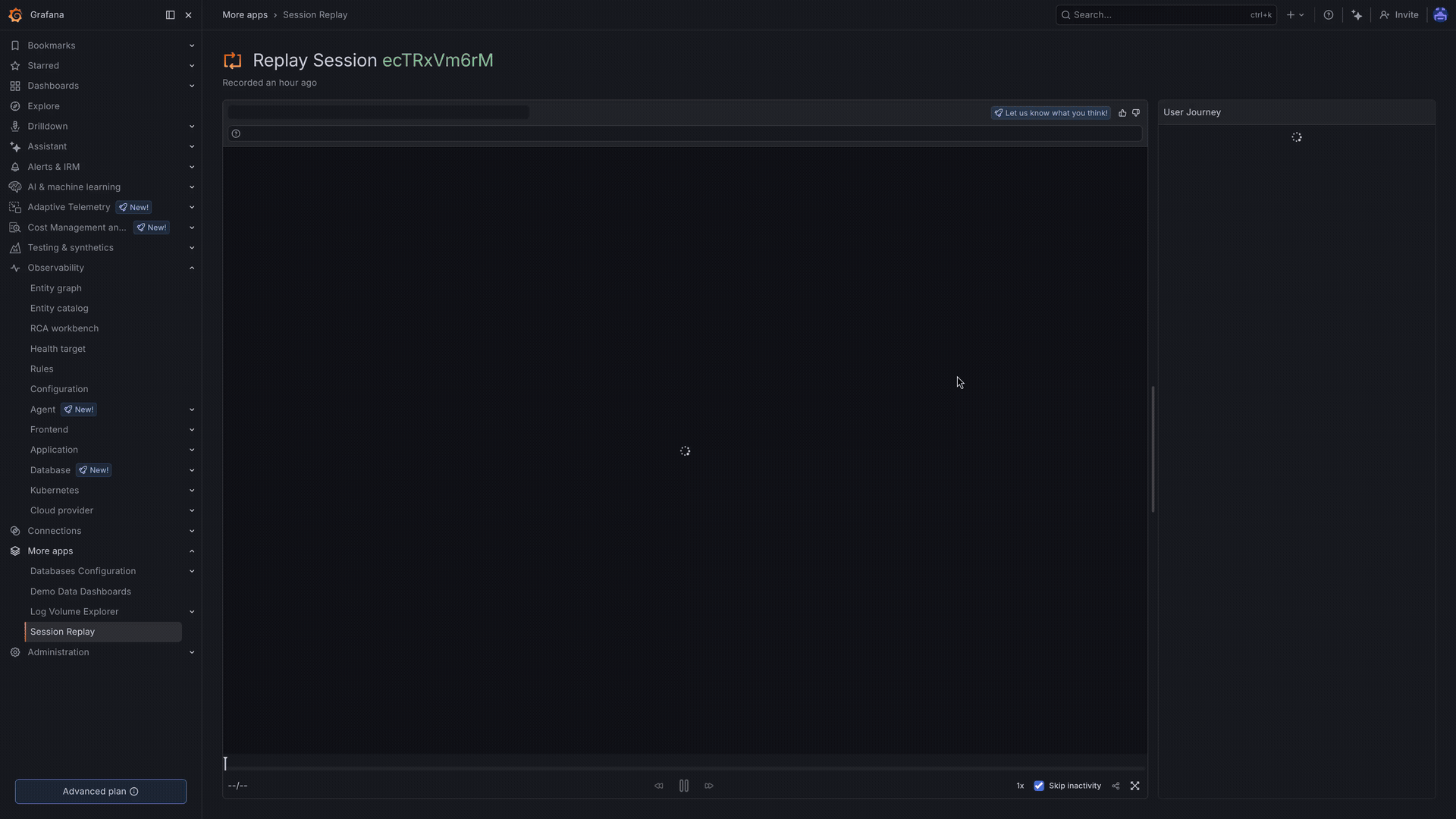Image resolution: width=1456 pixels, height=819 pixels.
Task: Click the Testing & synthetics icon
Action: click(15, 248)
